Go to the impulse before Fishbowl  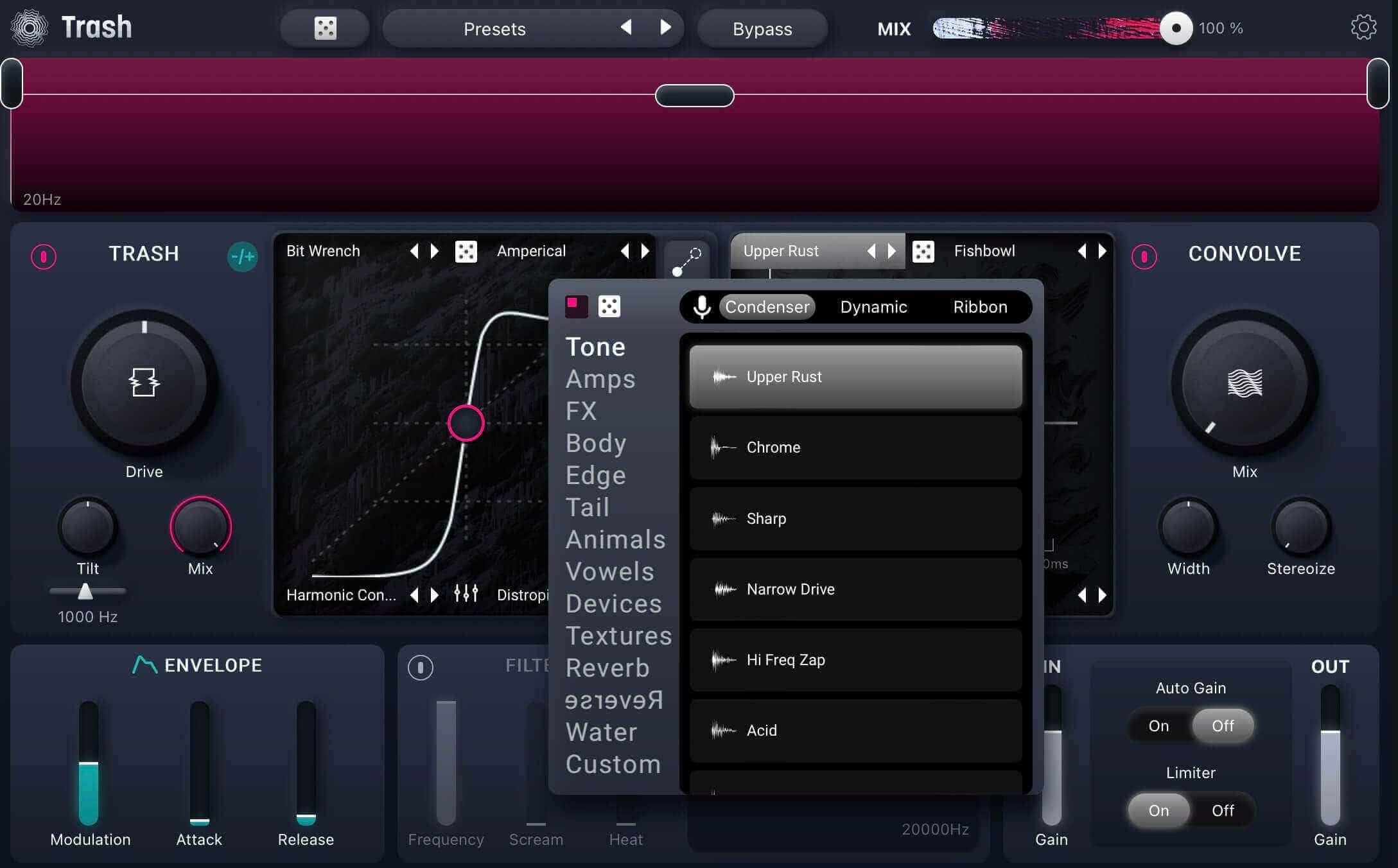1082,251
